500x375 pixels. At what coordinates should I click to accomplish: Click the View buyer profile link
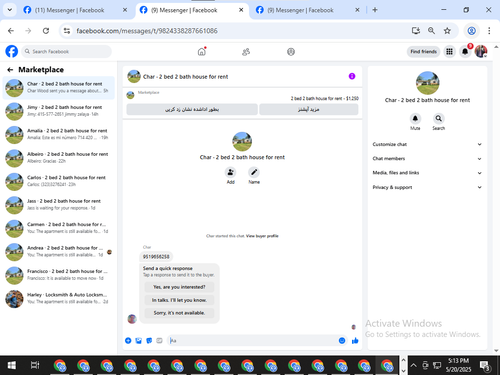[262, 236]
